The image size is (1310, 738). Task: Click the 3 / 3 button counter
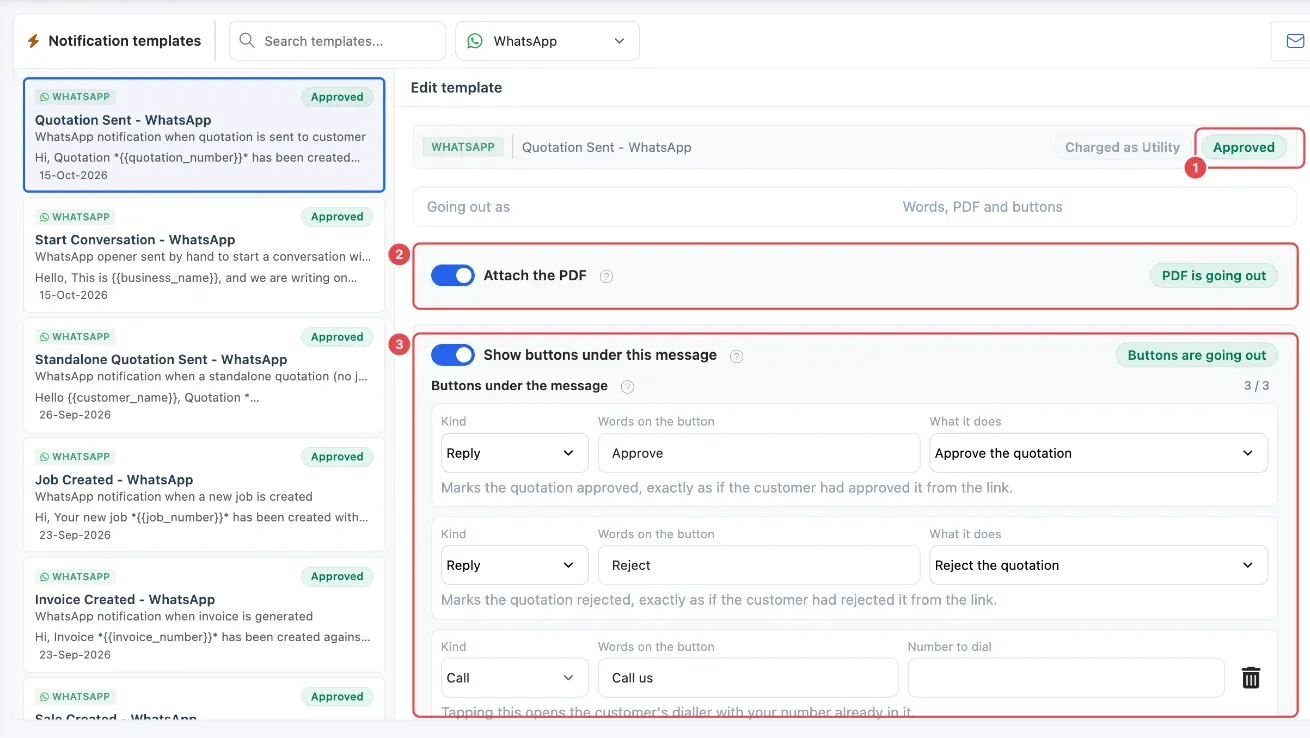(x=1257, y=386)
